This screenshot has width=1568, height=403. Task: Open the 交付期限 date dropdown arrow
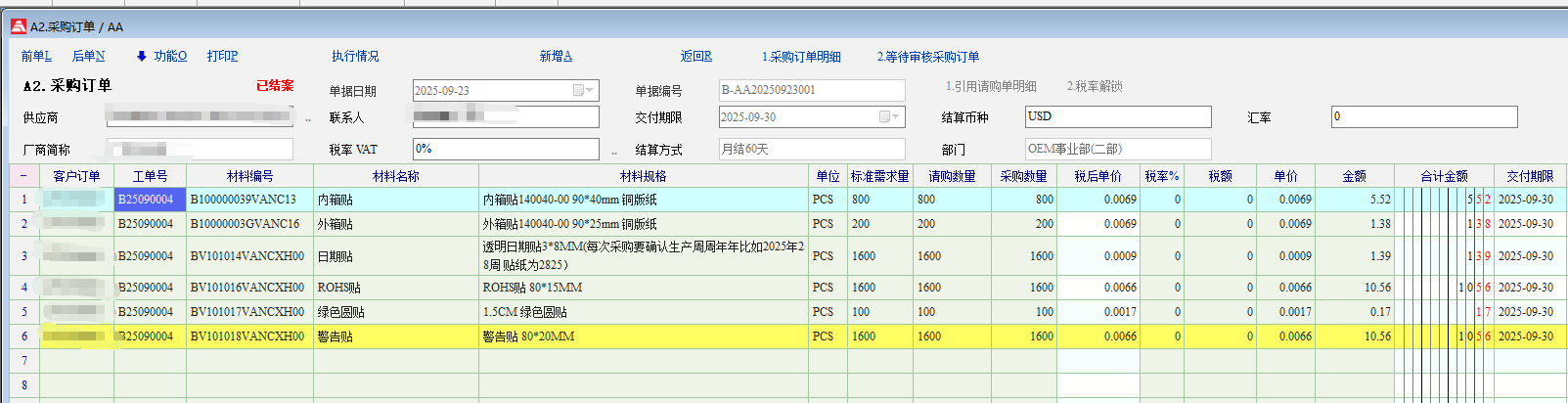[x=897, y=117]
